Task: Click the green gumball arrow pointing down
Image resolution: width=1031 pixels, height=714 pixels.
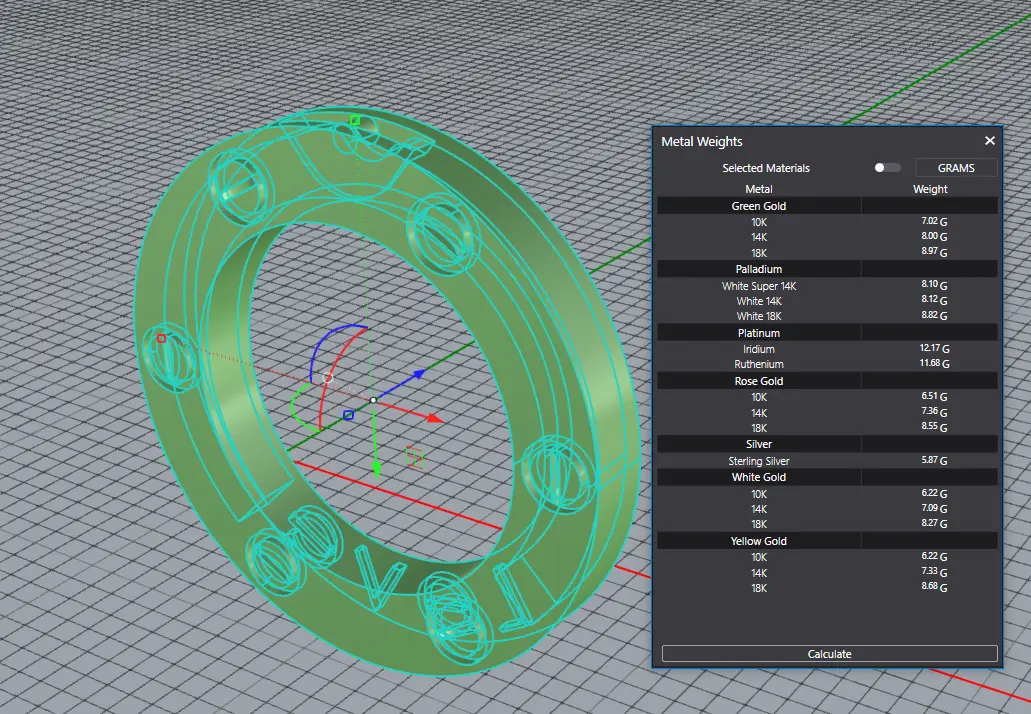Action: [x=376, y=468]
